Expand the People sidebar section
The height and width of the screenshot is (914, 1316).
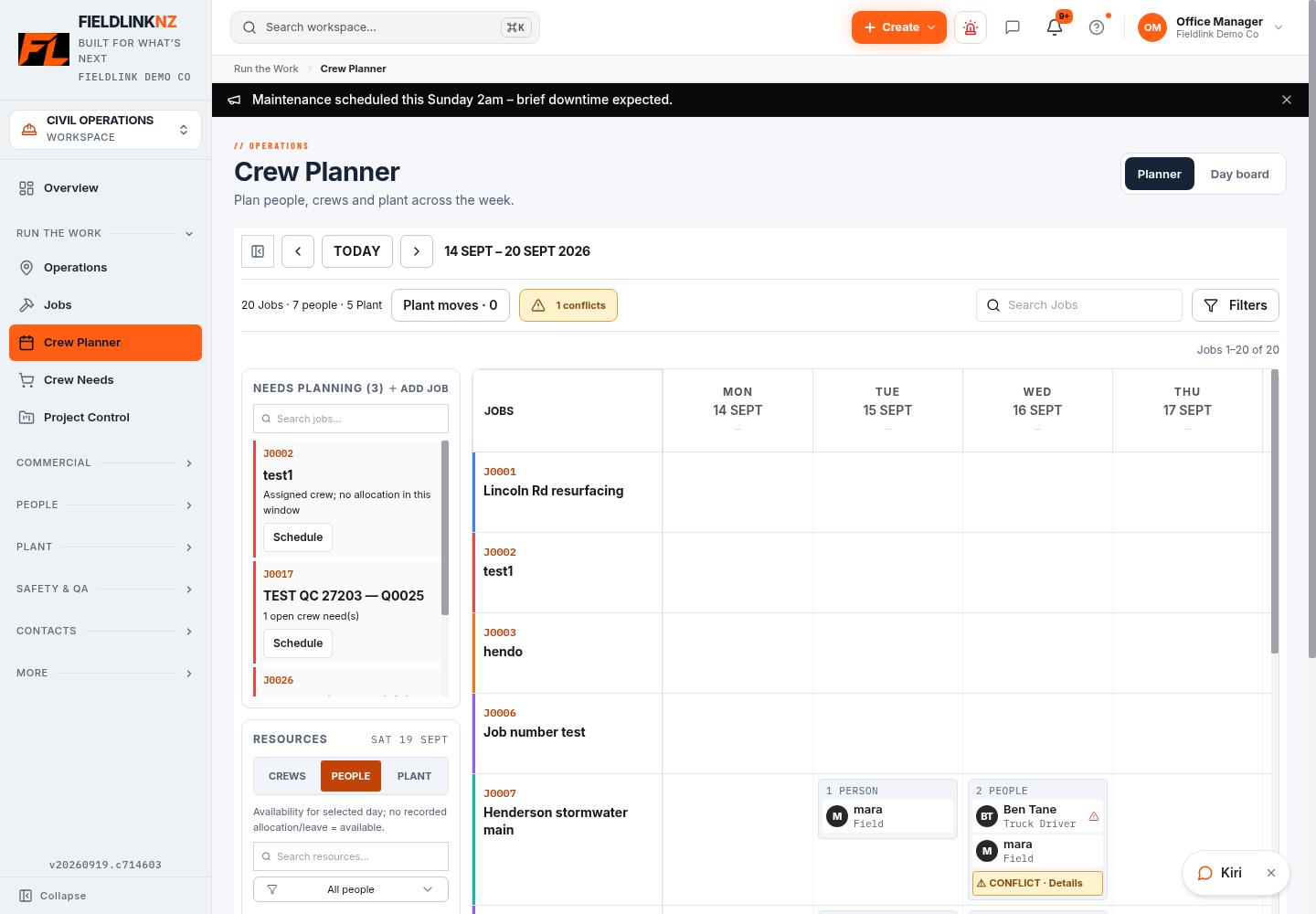105,505
